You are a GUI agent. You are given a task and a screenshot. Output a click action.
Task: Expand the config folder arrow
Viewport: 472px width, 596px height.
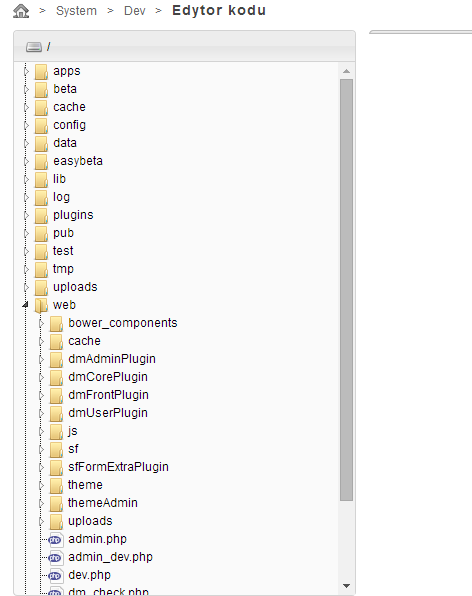point(26,125)
